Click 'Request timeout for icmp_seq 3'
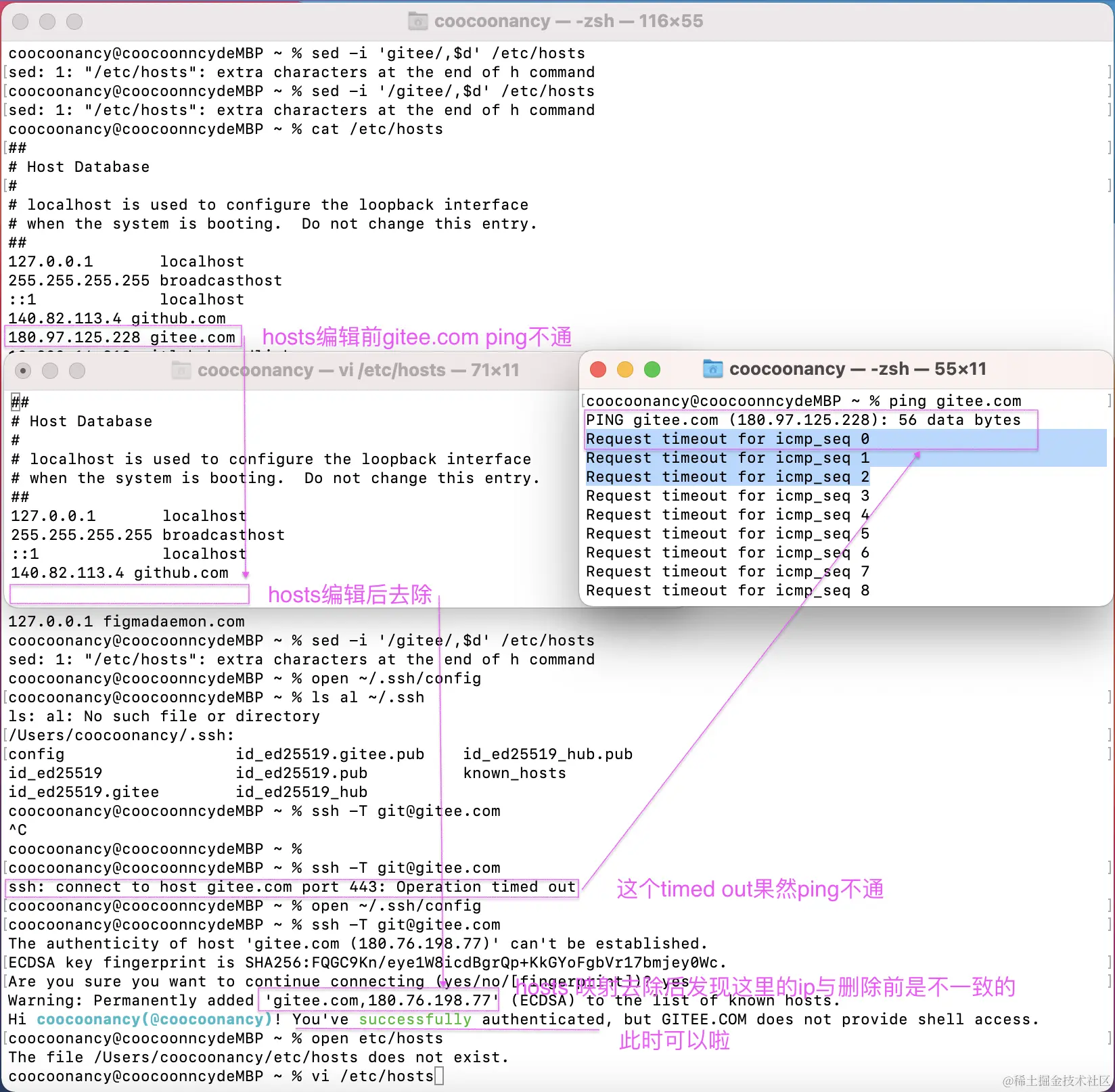This screenshot has width=1115, height=1092. point(728,496)
